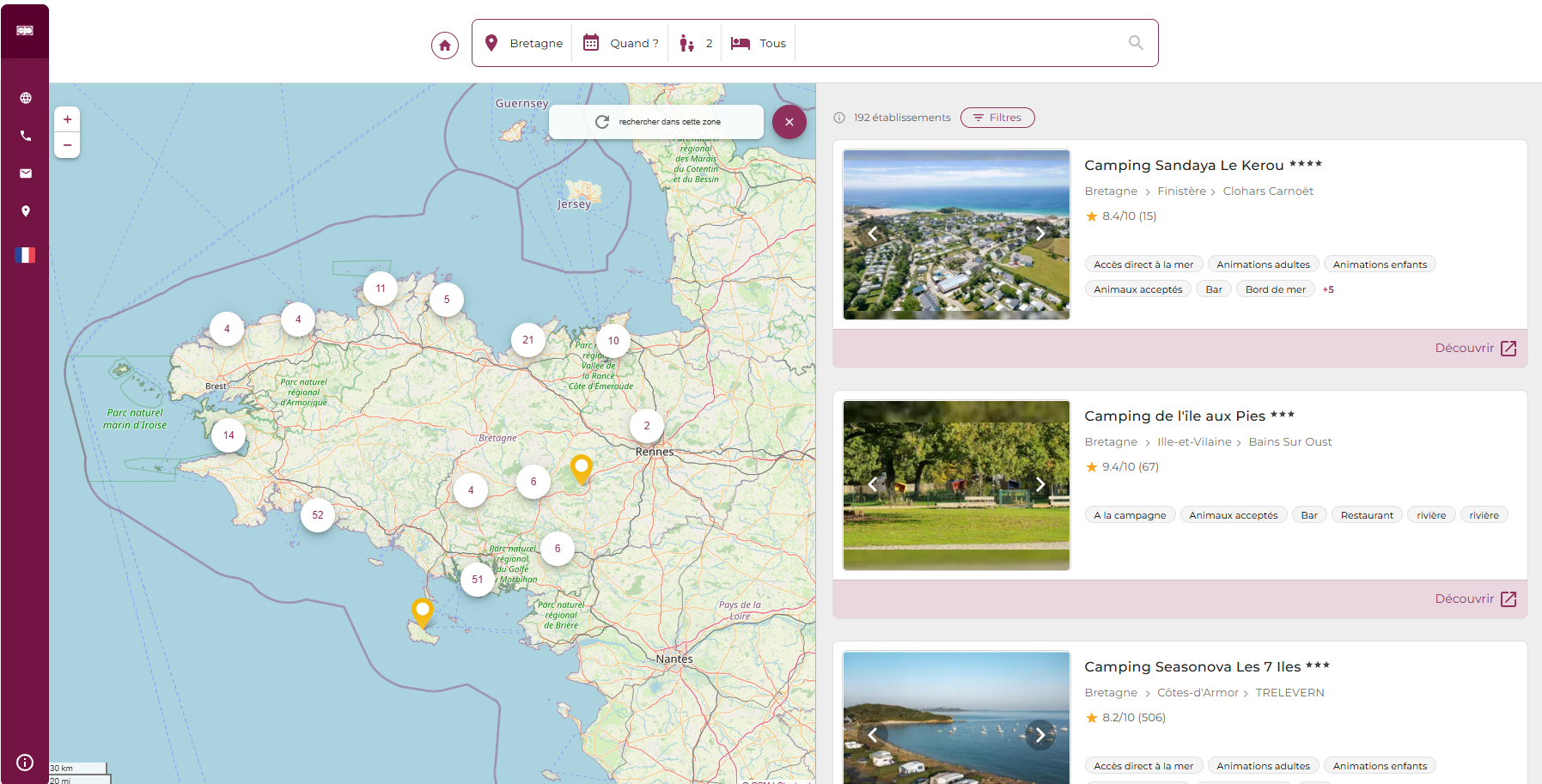Click the info icon at sidebar bottom
This screenshot has height=784, width=1542.
pos(25,763)
